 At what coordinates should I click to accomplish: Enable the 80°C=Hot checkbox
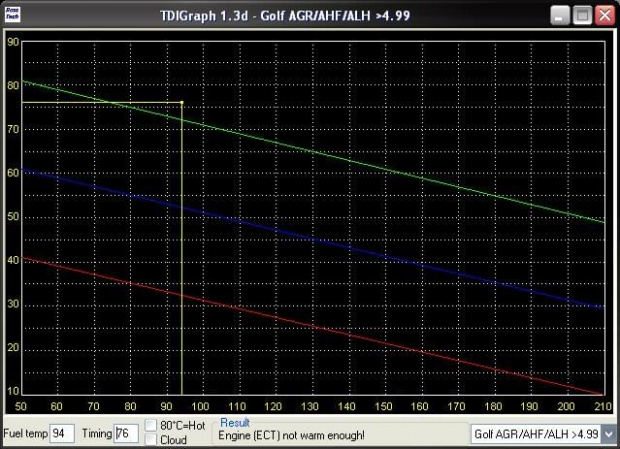tap(151, 425)
